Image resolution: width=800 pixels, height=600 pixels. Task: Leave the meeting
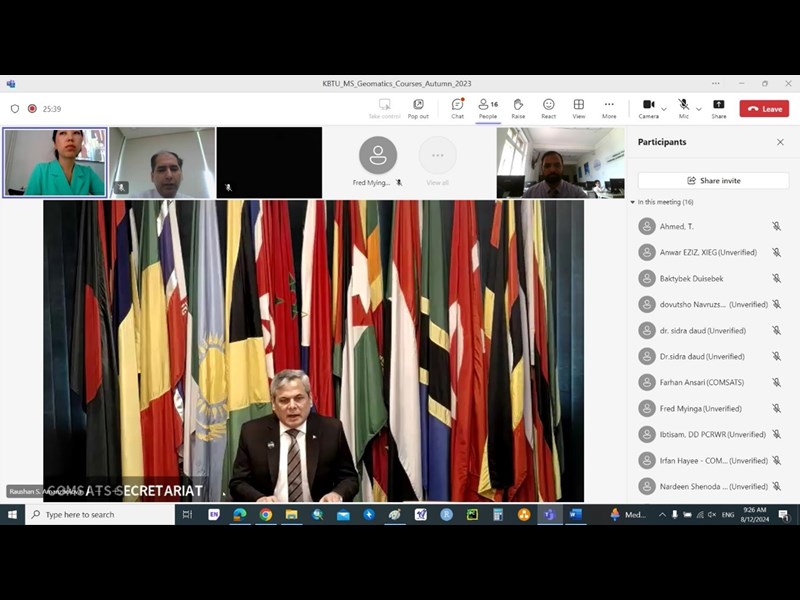click(764, 109)
